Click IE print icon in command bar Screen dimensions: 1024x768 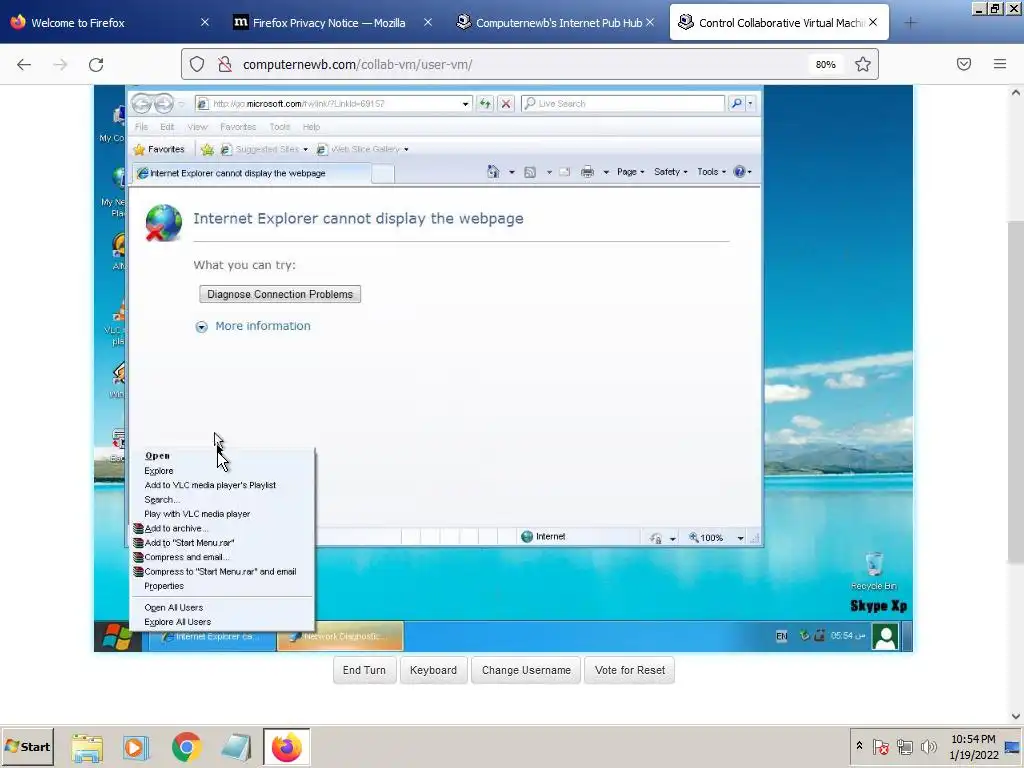click(x=588, y=172)
